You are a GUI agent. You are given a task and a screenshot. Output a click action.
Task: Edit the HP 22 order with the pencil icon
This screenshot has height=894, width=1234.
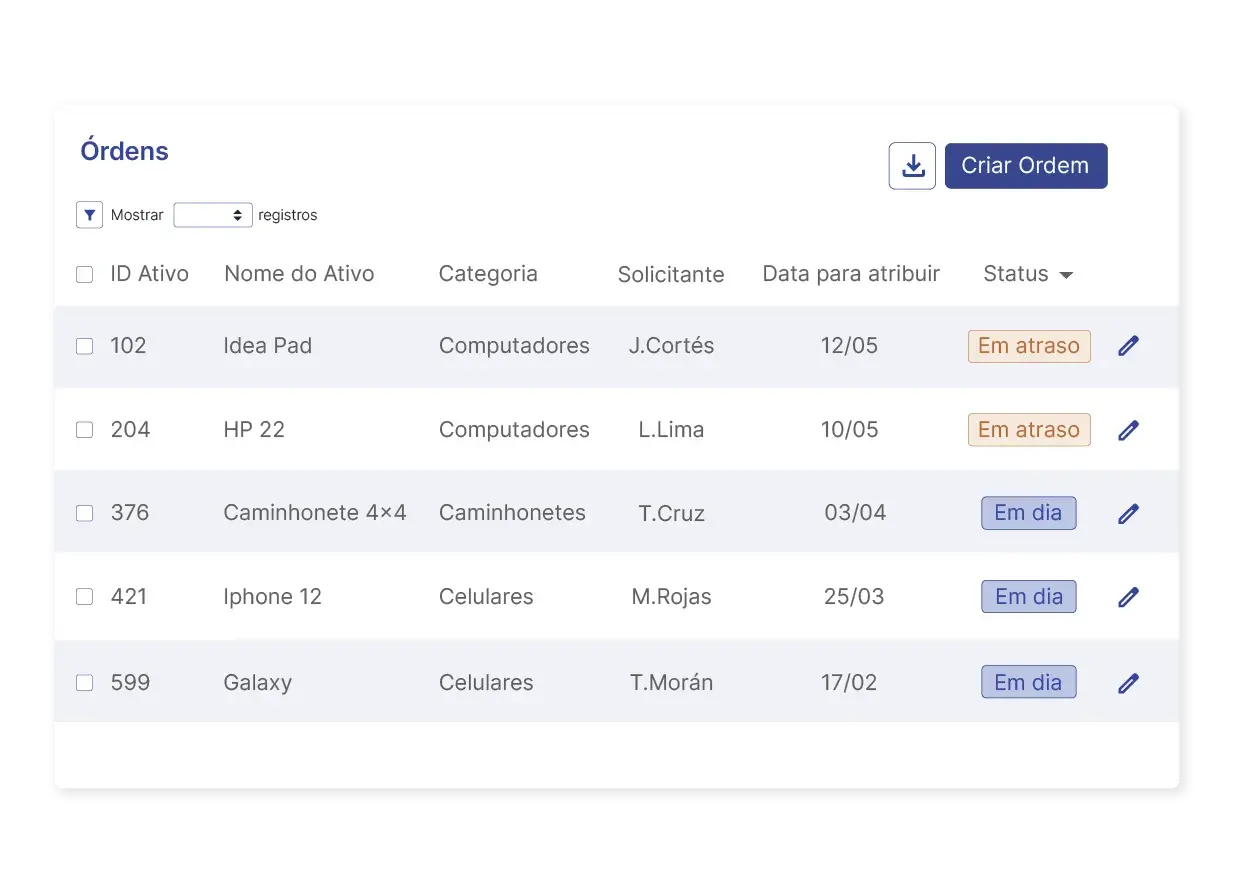point(1128,429)
